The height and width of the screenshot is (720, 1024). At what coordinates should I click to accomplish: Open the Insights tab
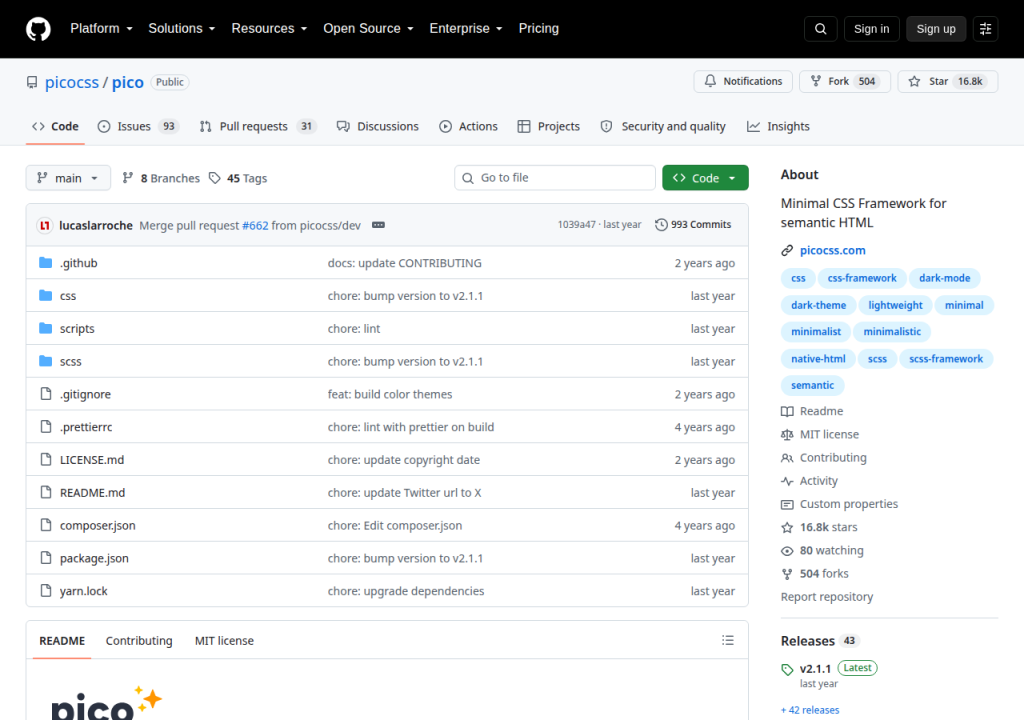[778, 126]
